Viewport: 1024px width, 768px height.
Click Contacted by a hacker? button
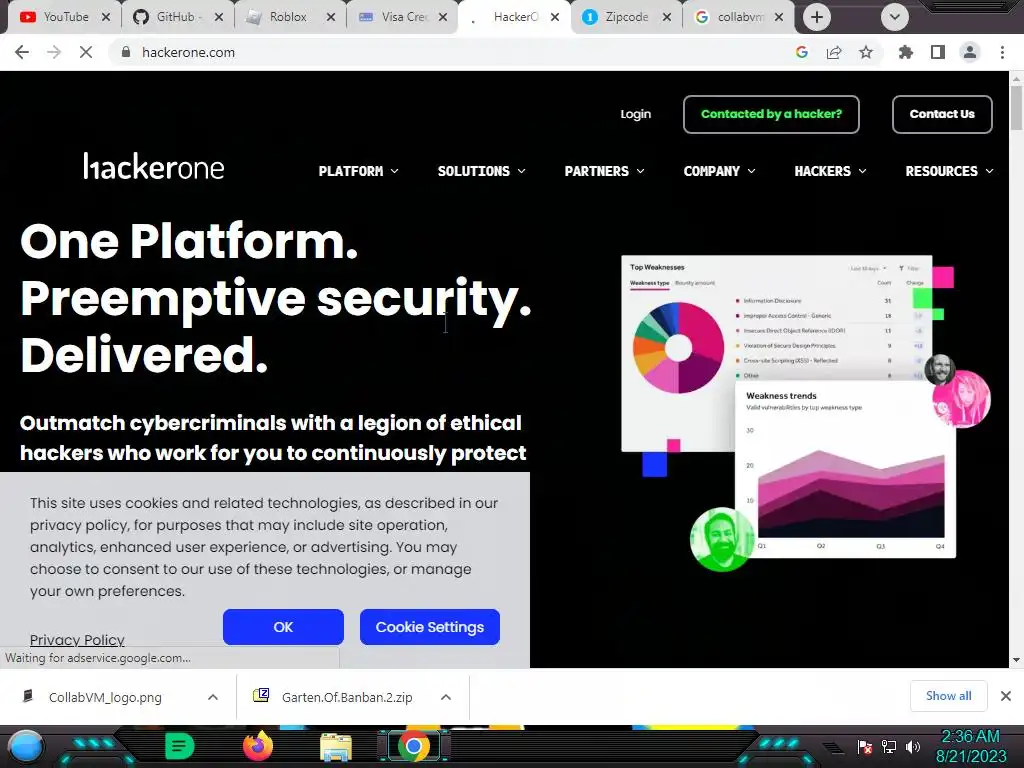771,114
